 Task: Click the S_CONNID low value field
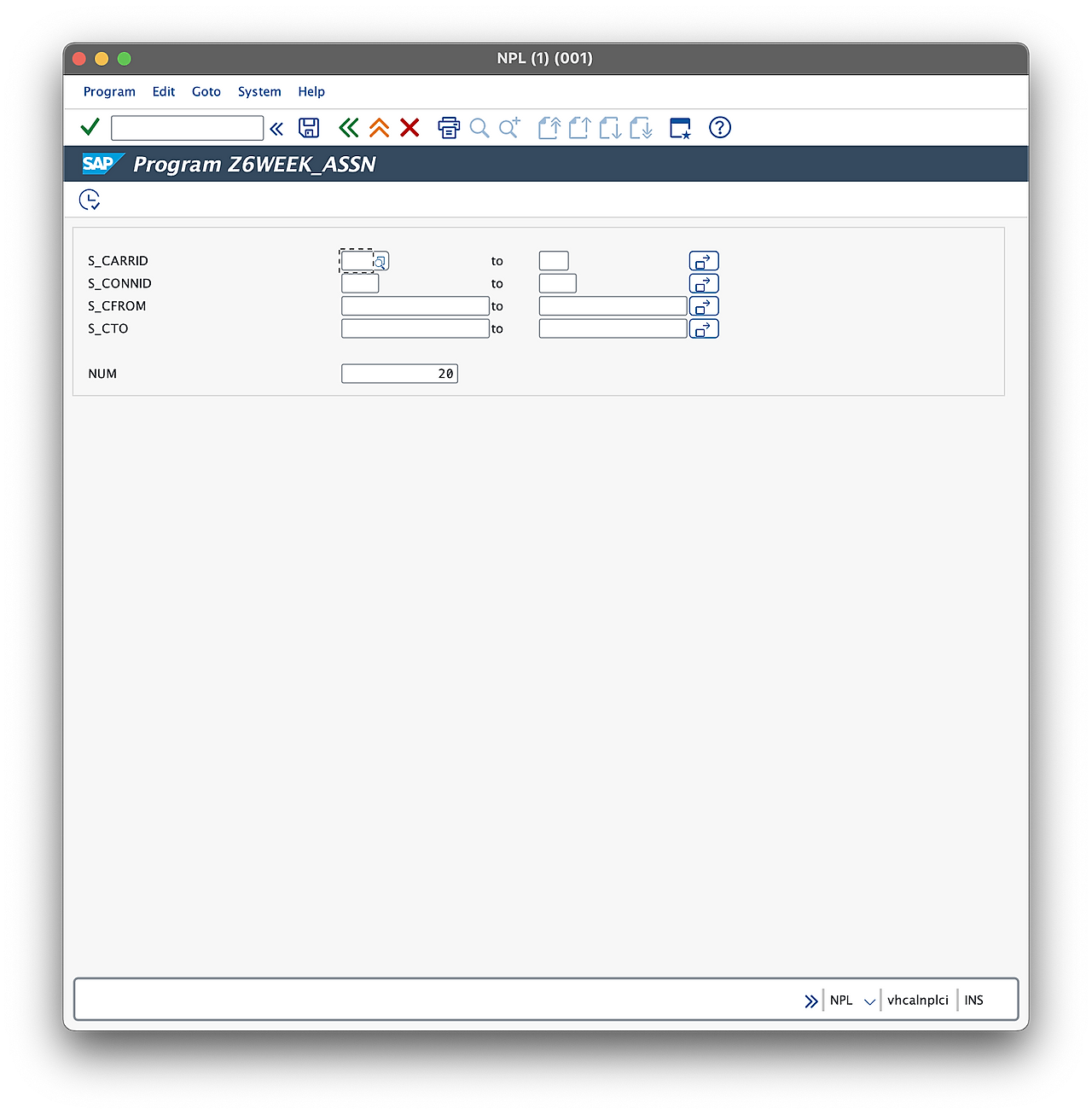point(360,283)
